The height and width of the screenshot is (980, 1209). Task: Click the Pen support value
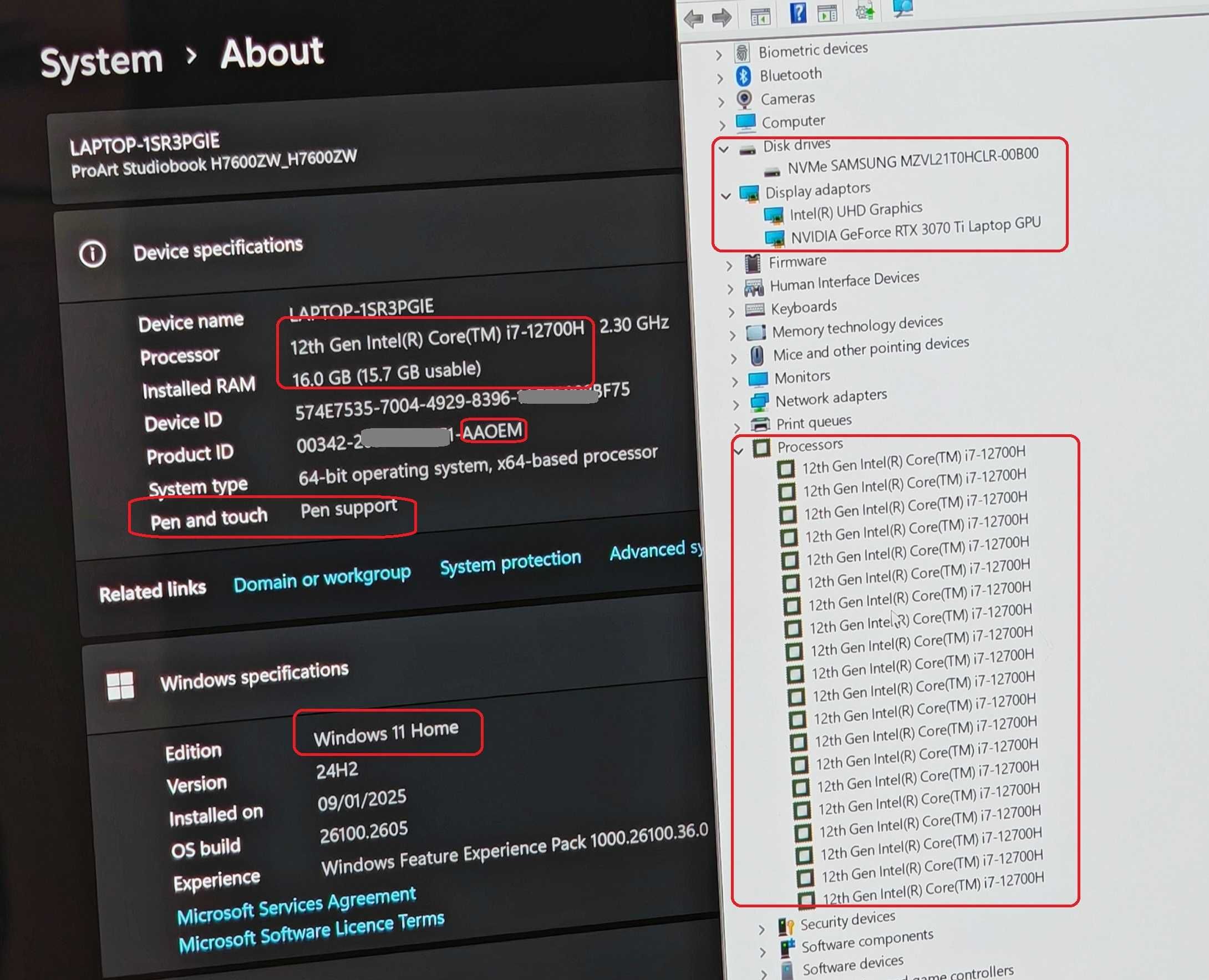click(x=349, y=508)
